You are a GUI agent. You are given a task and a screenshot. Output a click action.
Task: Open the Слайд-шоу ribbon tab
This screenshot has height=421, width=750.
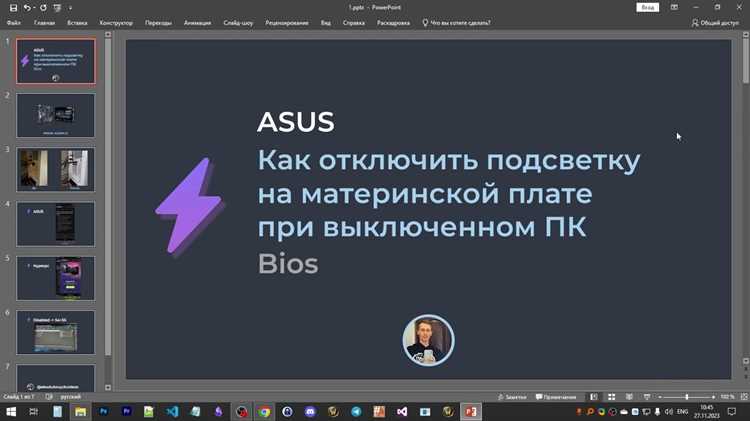238,22
